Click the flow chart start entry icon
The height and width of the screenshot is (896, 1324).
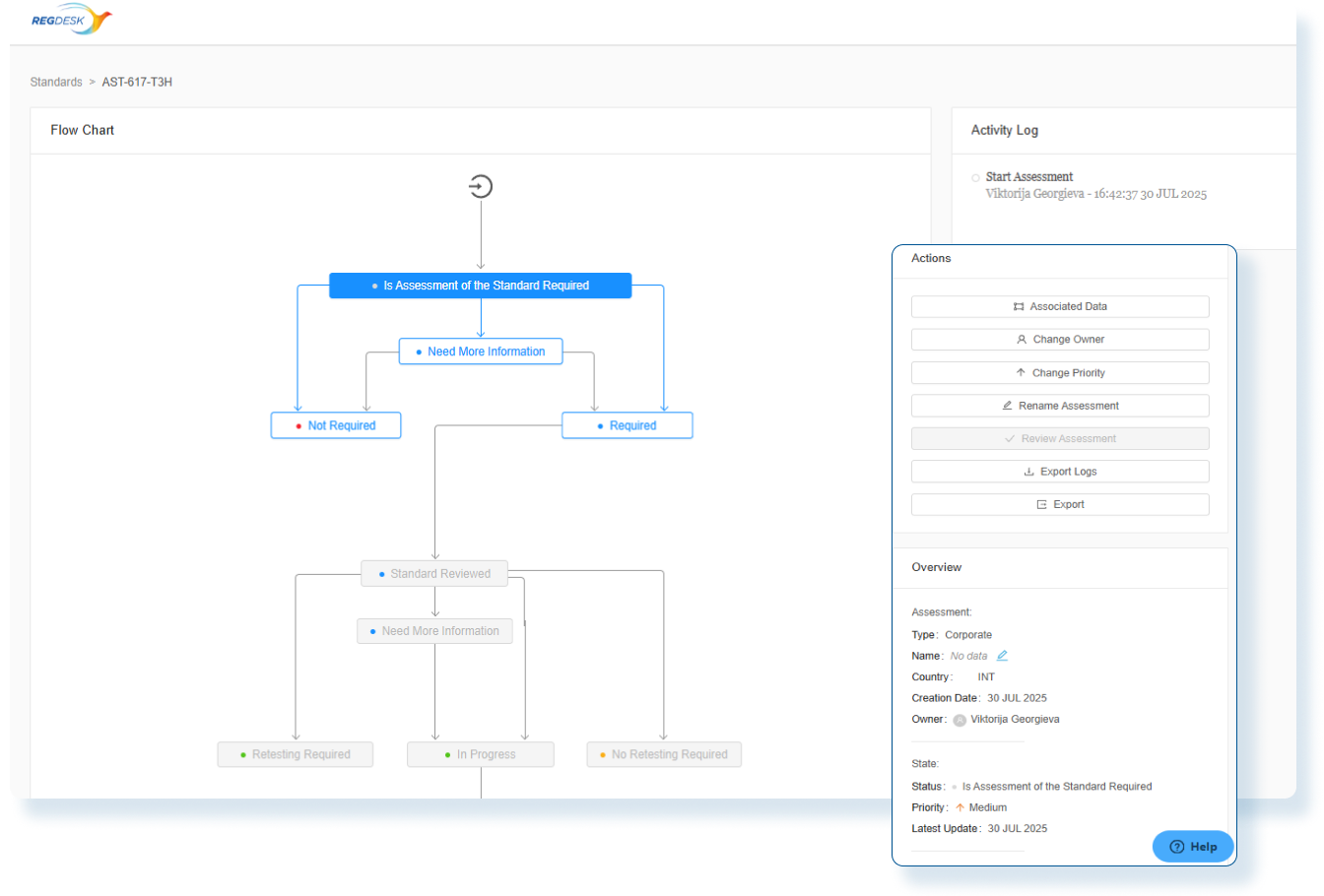pos(481,186)
